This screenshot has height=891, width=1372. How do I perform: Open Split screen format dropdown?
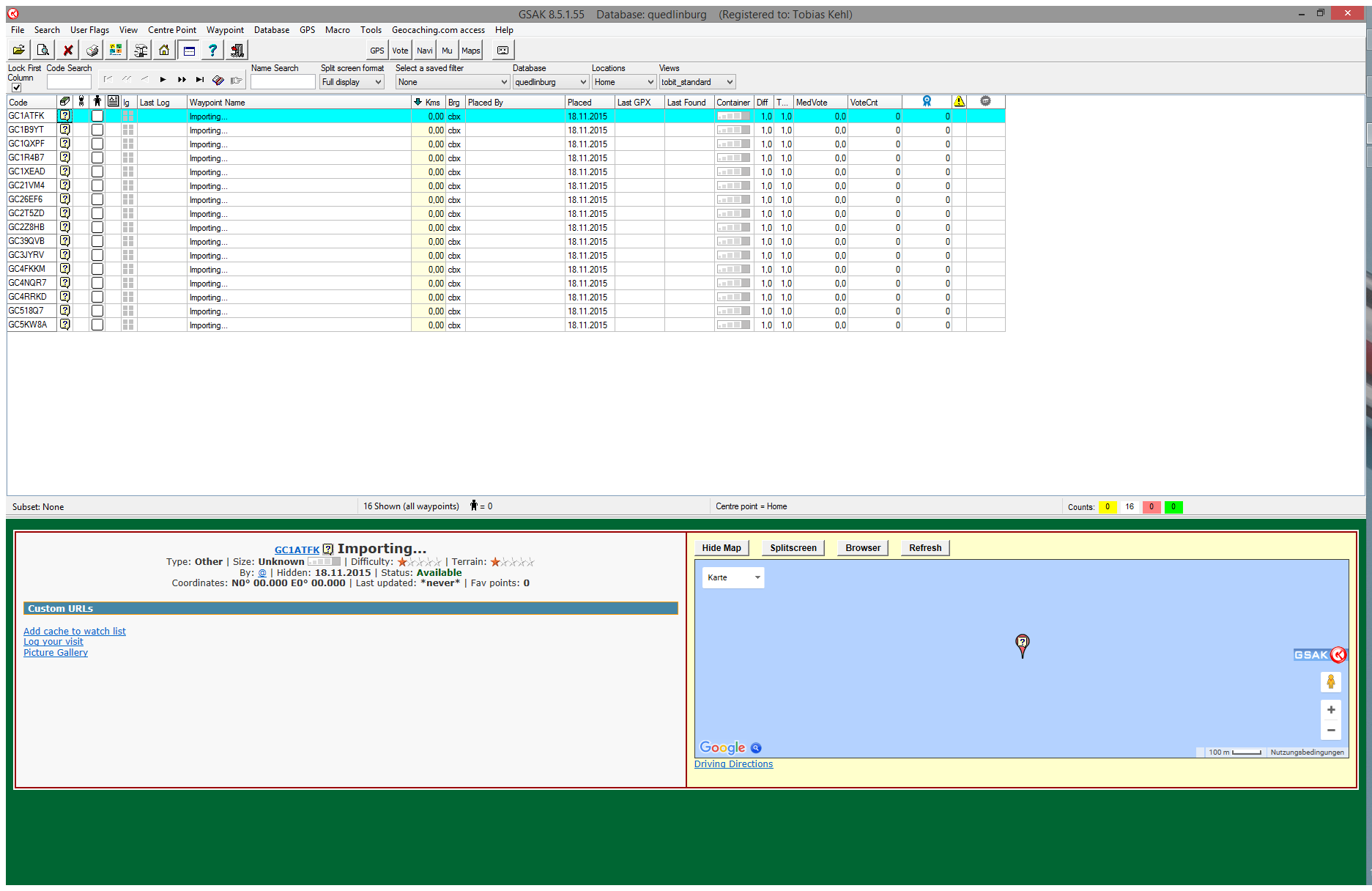click(x=352, y=82)
